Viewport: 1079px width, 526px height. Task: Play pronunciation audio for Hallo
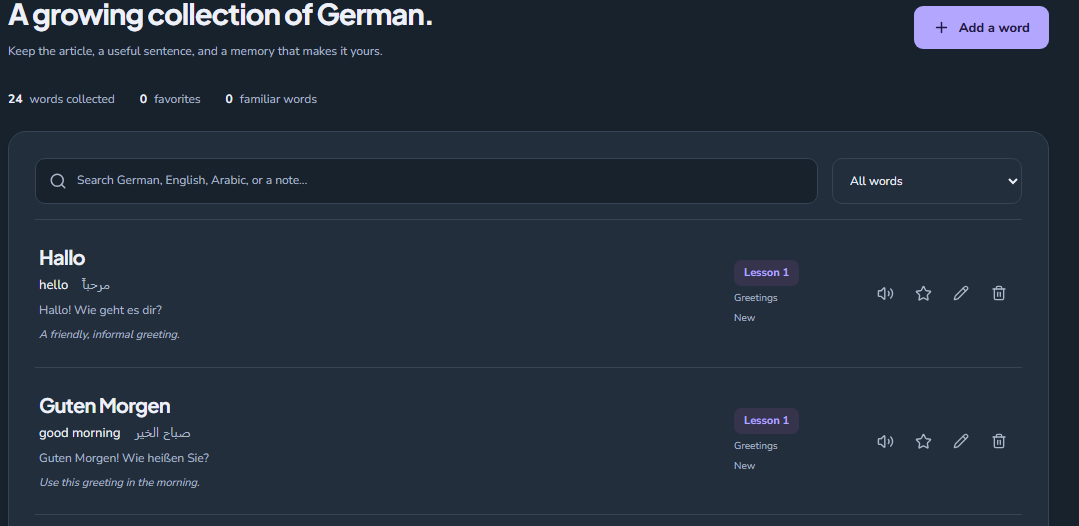point(885,293)
